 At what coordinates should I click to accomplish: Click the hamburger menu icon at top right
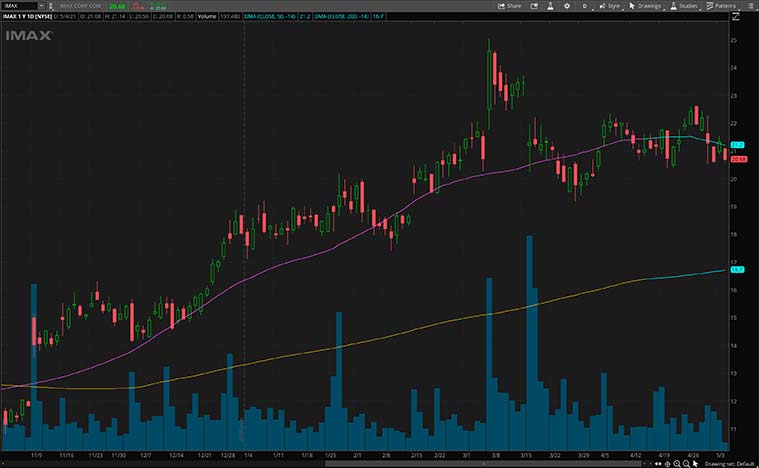click(x=751, y=5)
